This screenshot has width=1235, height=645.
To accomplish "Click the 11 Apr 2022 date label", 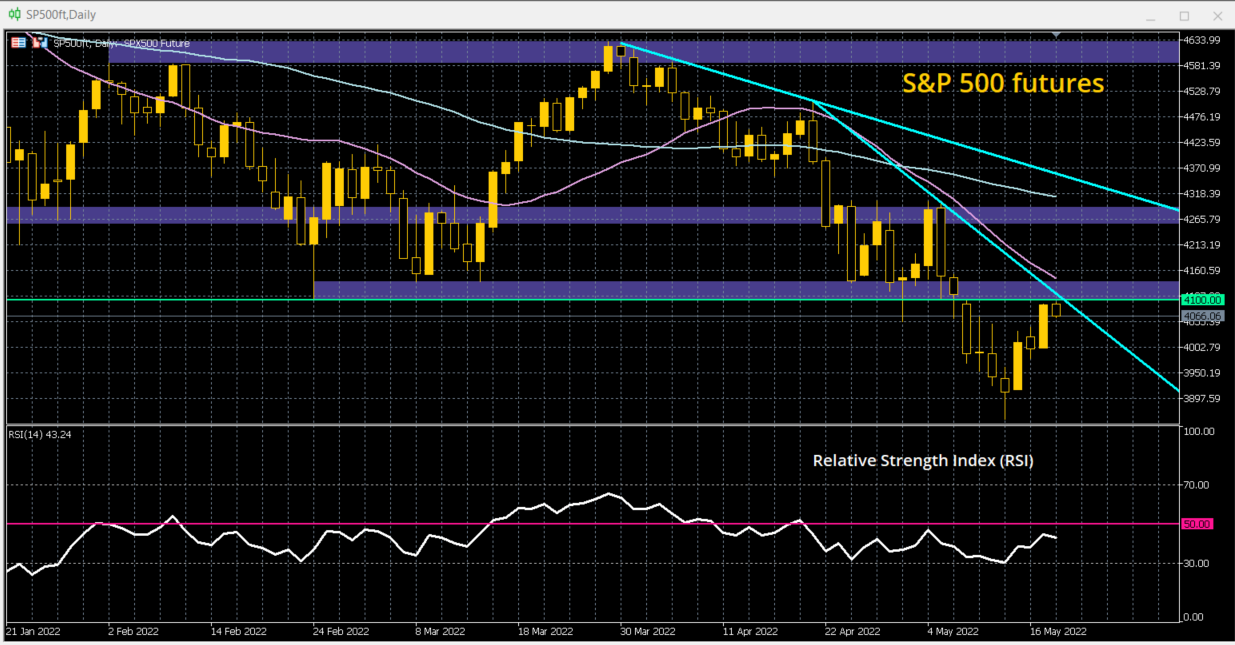I will (750, 632).
